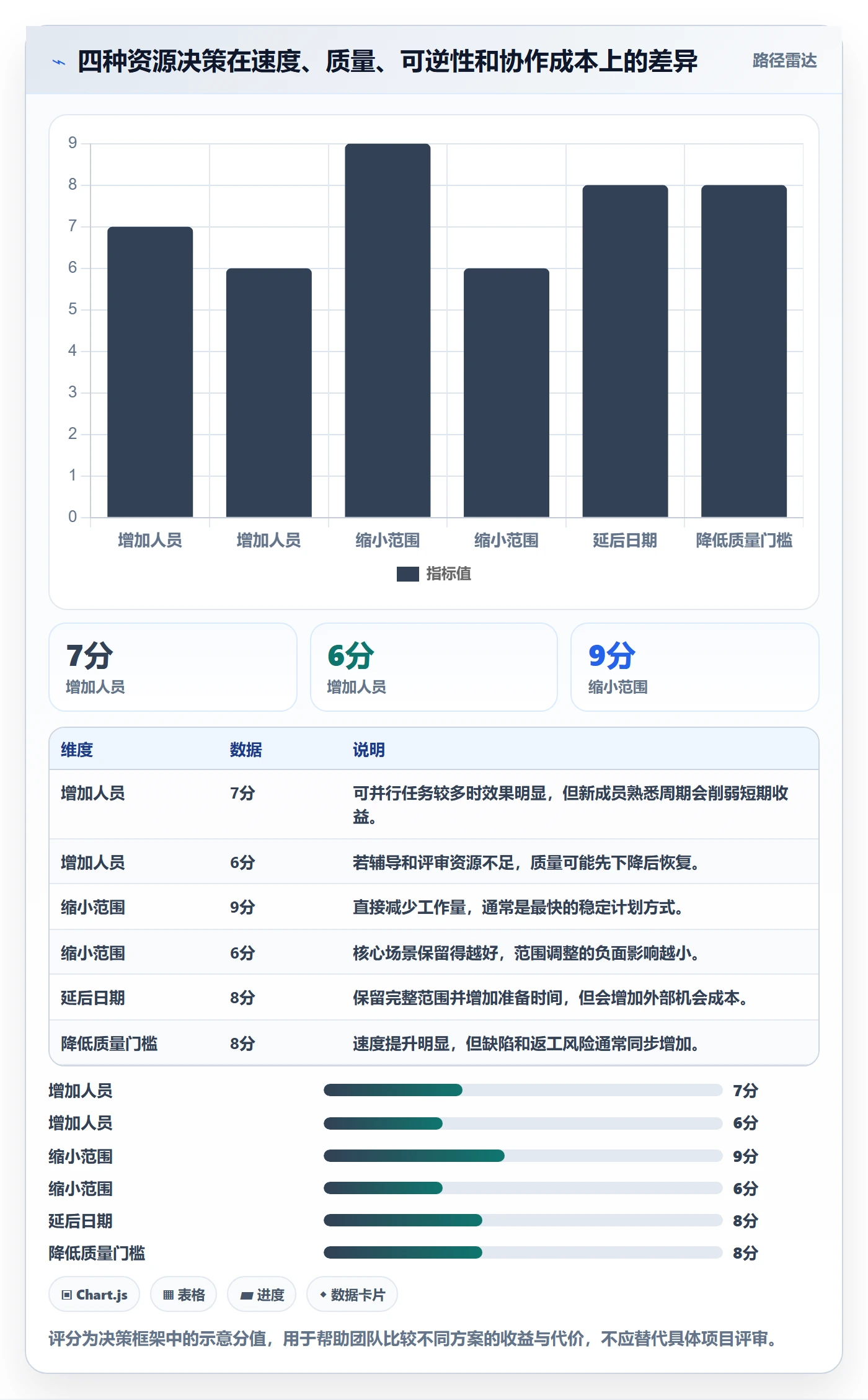Screen dimensions: 868x1400
Task: Open the 7分 增加人员 data card
Action: click(173, 667)
